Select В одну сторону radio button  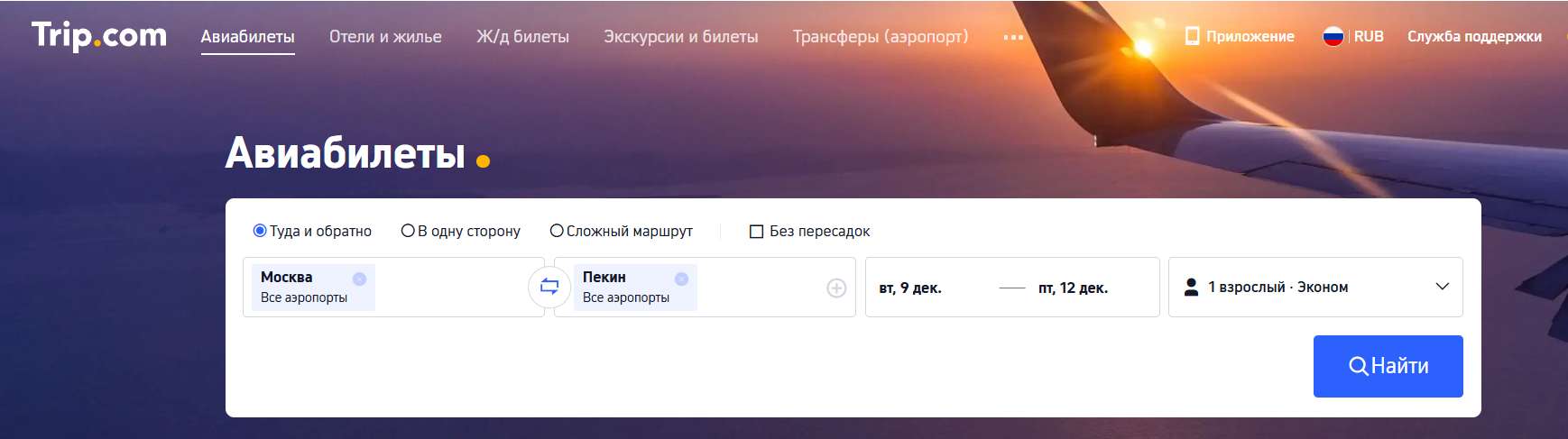(x=408, y=231)
